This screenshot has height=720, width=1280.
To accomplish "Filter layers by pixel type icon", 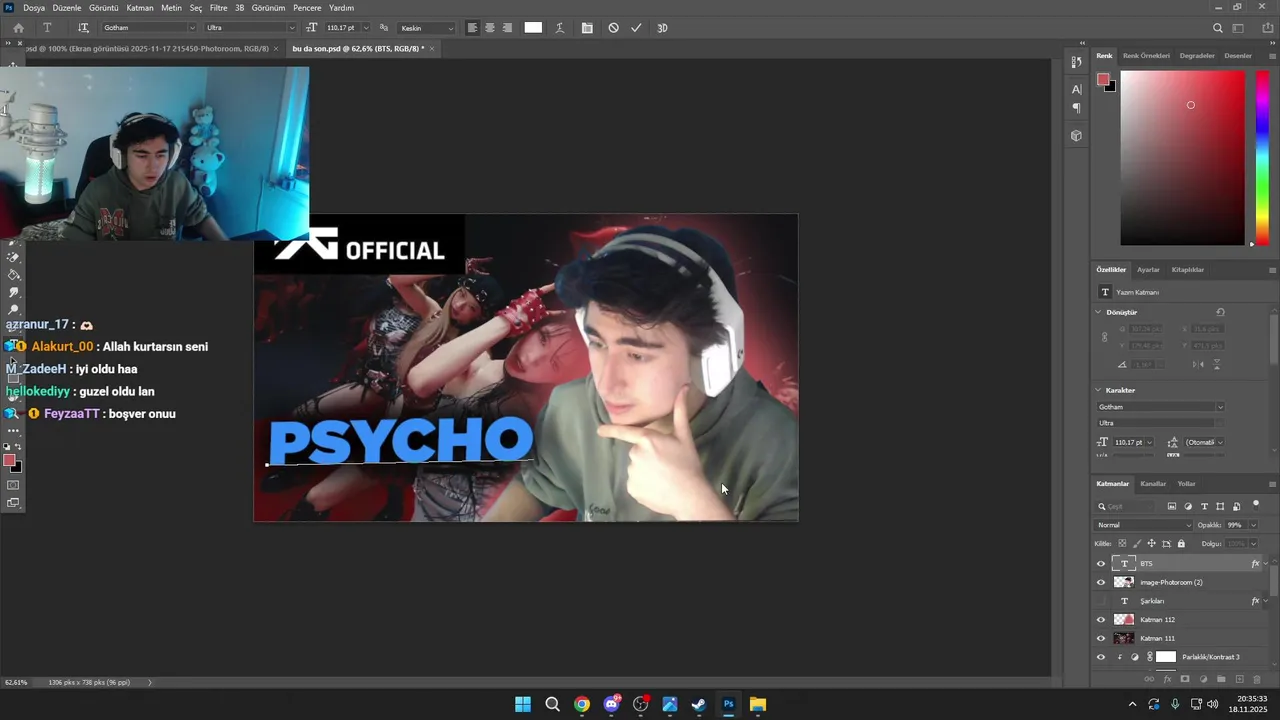I will tap(1172, 506).
